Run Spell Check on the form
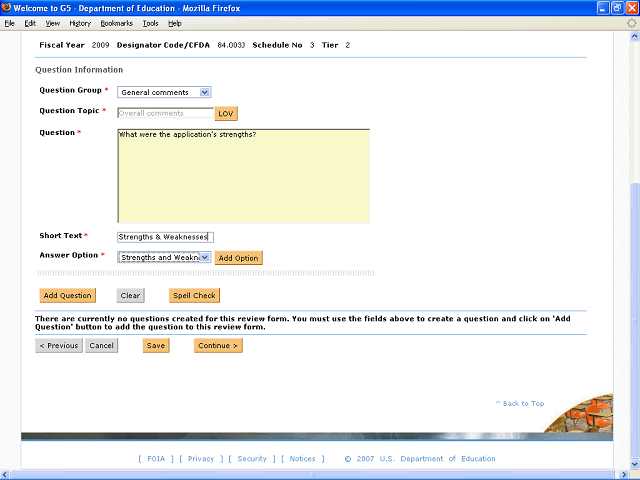The width and height of the screenshot is (640, 480). point(194,296)
